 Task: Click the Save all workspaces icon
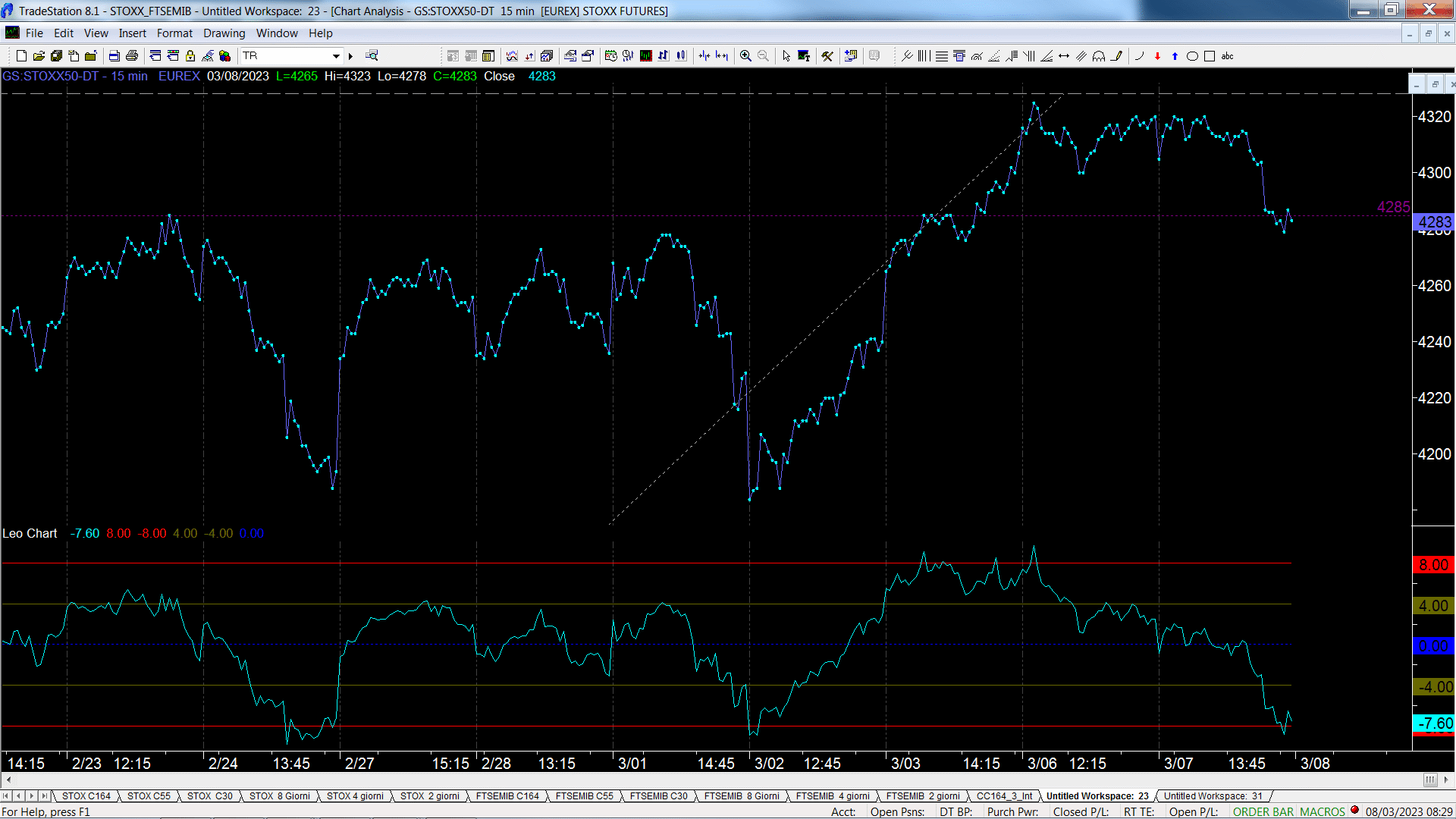point(56,56)
